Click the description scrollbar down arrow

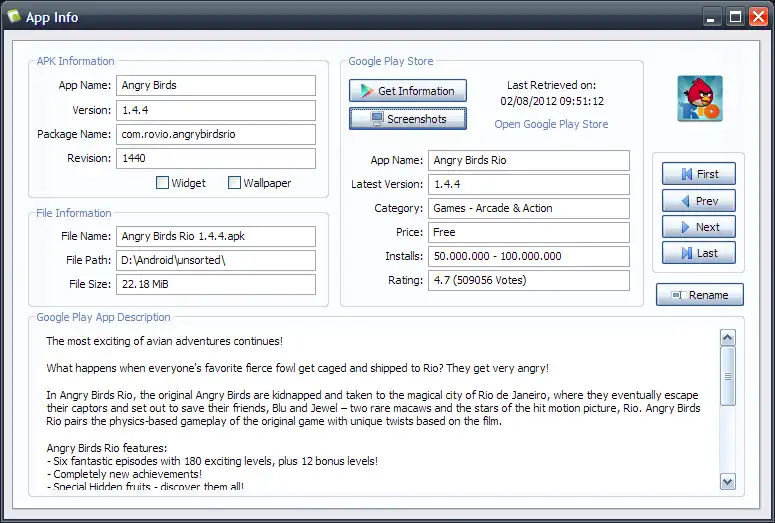pyautogui.click(x=728, y=481)
